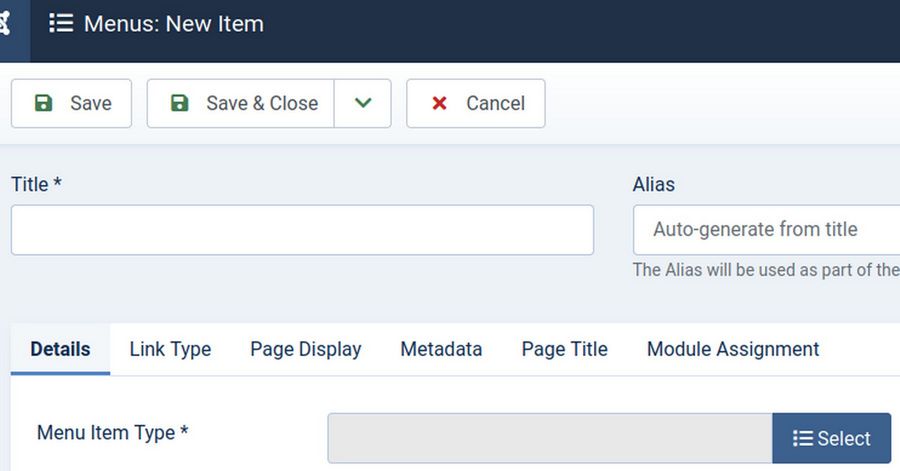Switch to the Details tab
The width and height of the screenshot is (900, 471).
60,349
